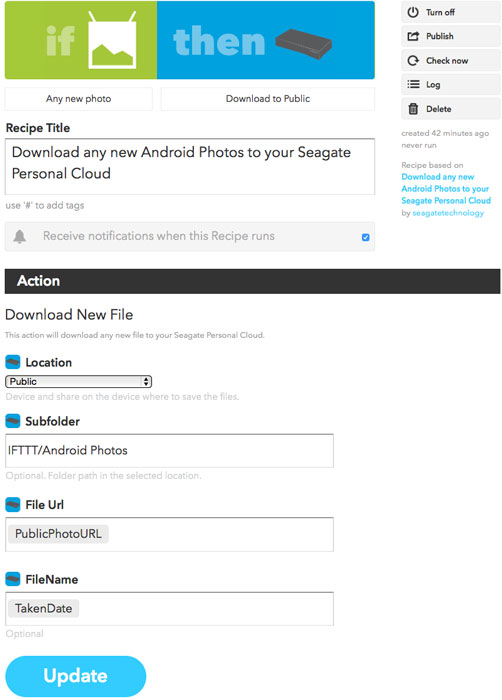Select the Download to Public action tab
The height and width of the screenshot is (700, 502).
click(x=268, y=99)
